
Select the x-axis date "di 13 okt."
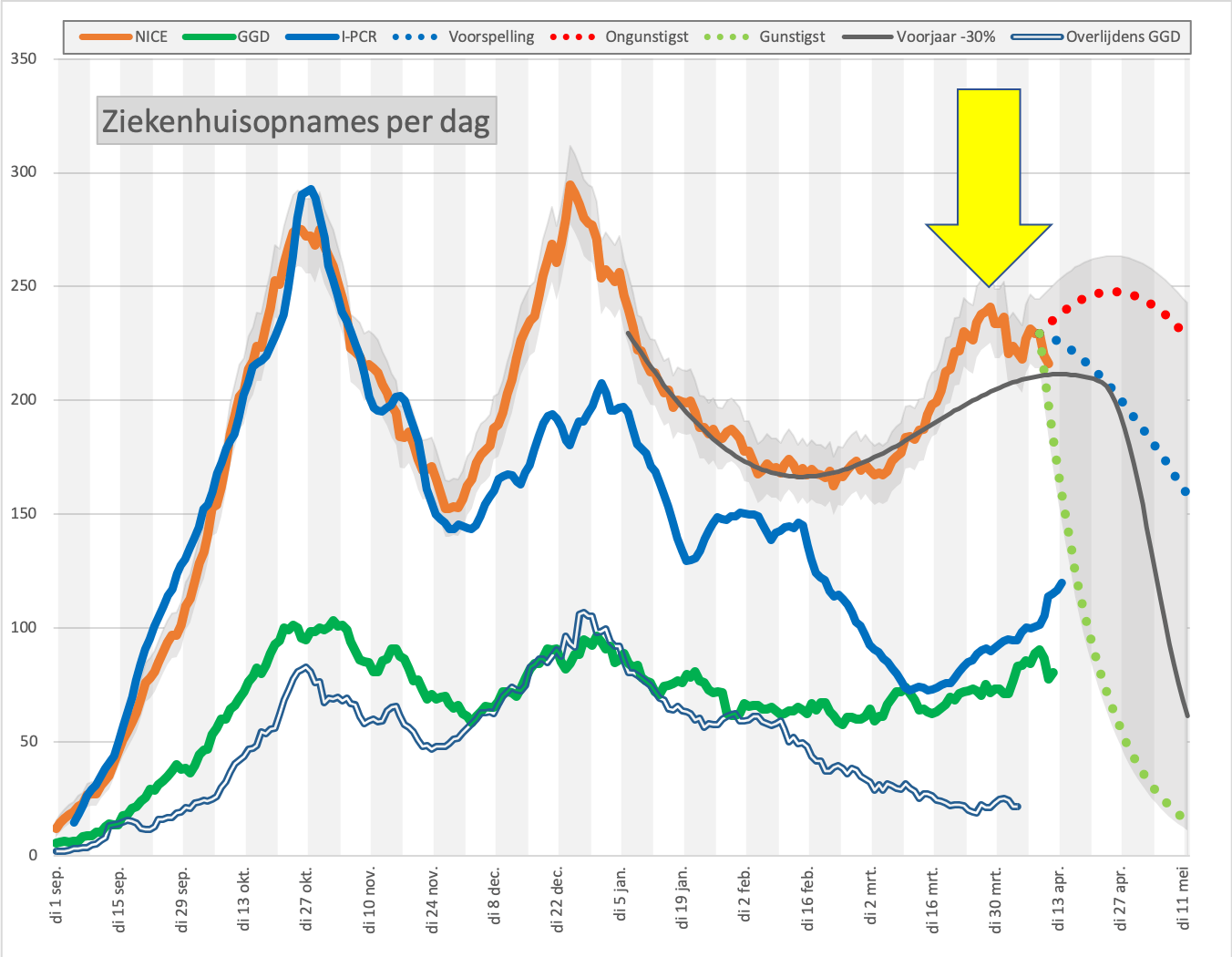245,899
